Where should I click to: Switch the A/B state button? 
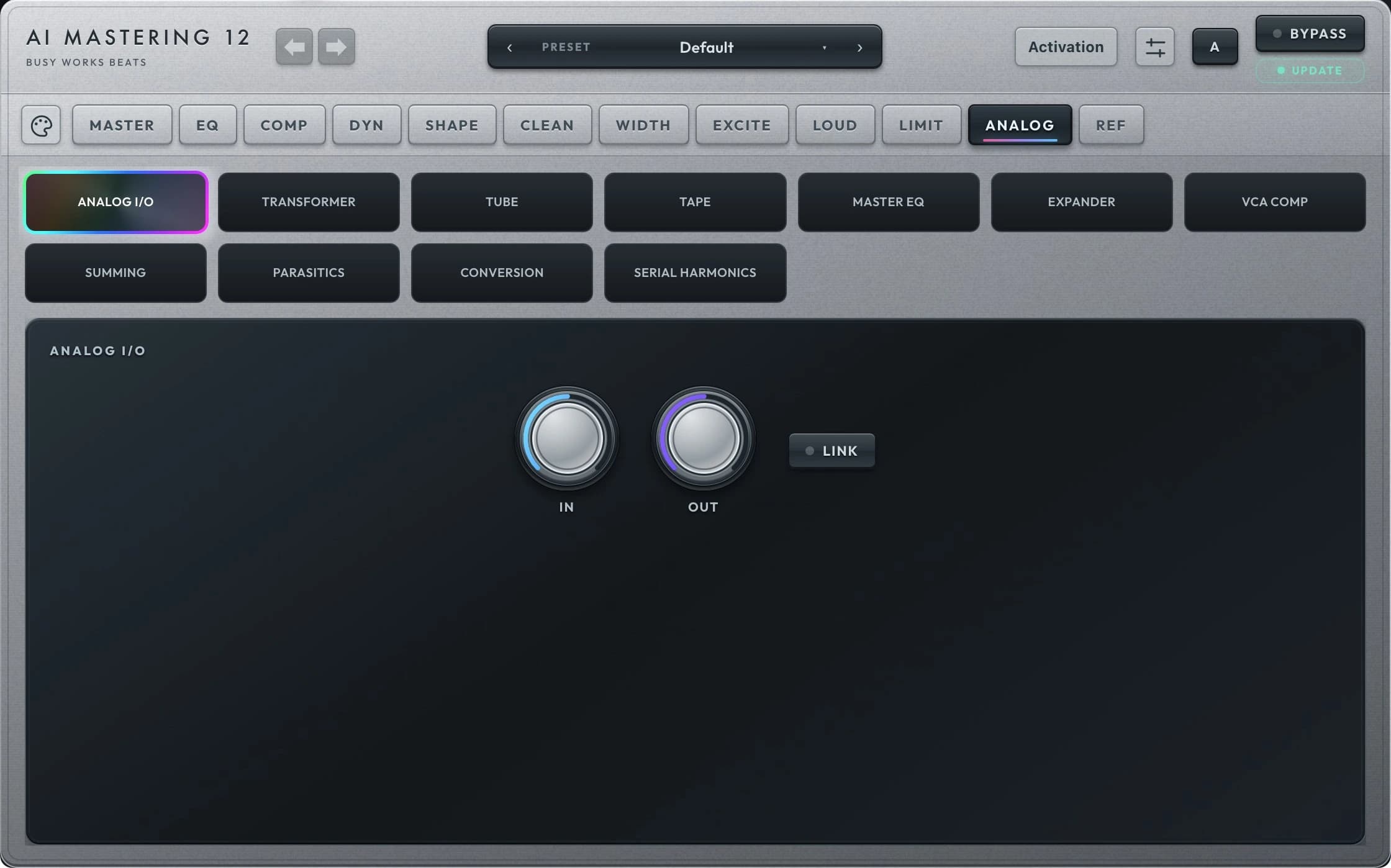1215,47
